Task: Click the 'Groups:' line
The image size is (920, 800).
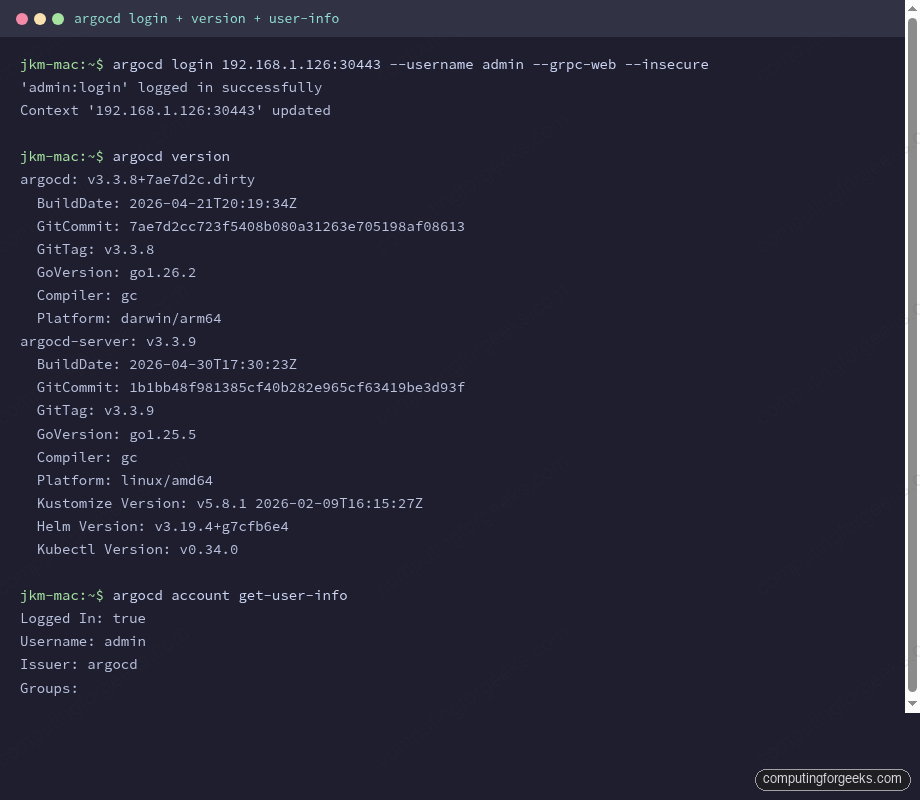Action: [x=49, y=688]
